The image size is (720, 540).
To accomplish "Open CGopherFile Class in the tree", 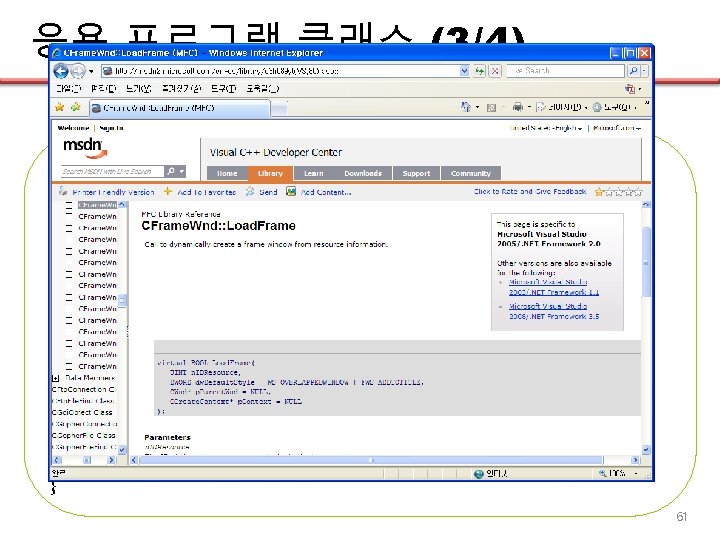I will pos(84,435).
